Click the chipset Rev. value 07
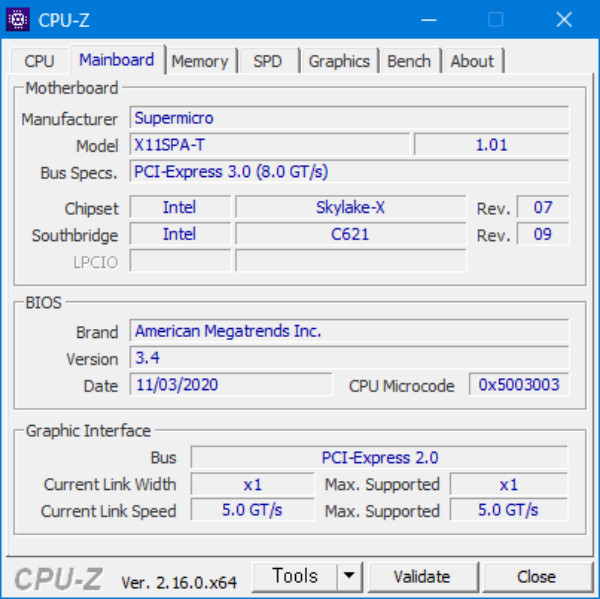The image size is (600, 599). [x=543, y=207]
